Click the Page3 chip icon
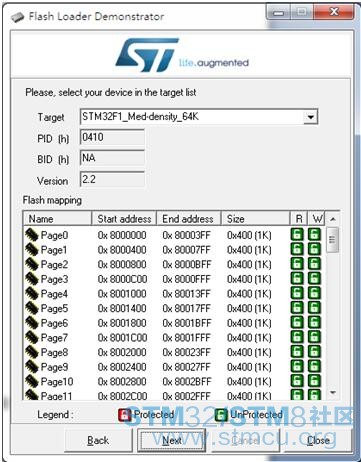The height and width of the screenshot is (462, 361). pyautogui.click(x=32, y=279)
